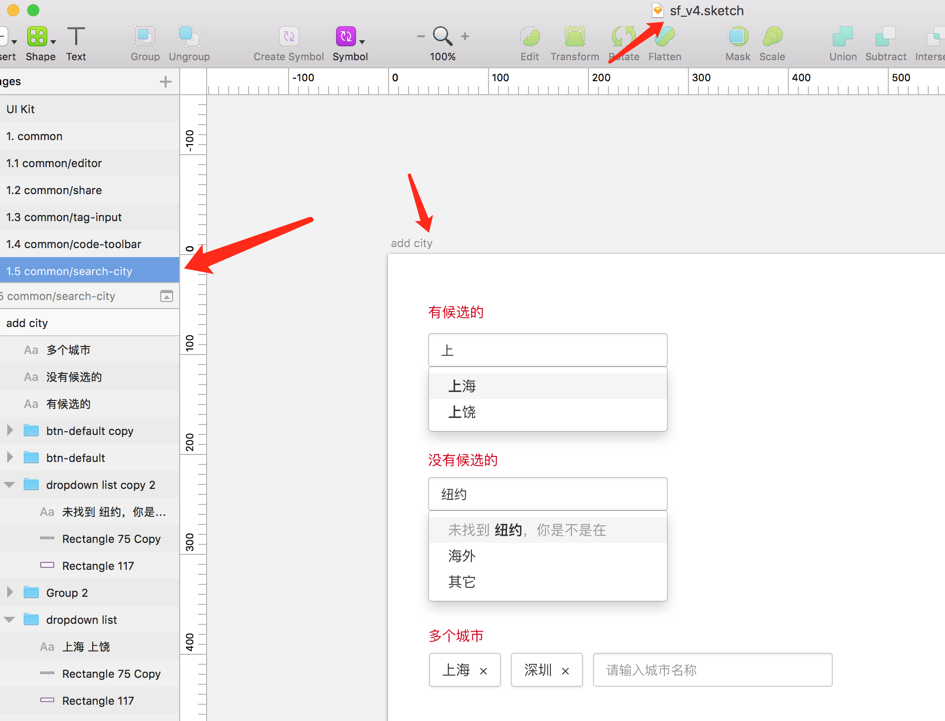This screenshot has height=721, width=945.
Task: Expand the btn-default copy group
Action: click(x=10, y=431)
